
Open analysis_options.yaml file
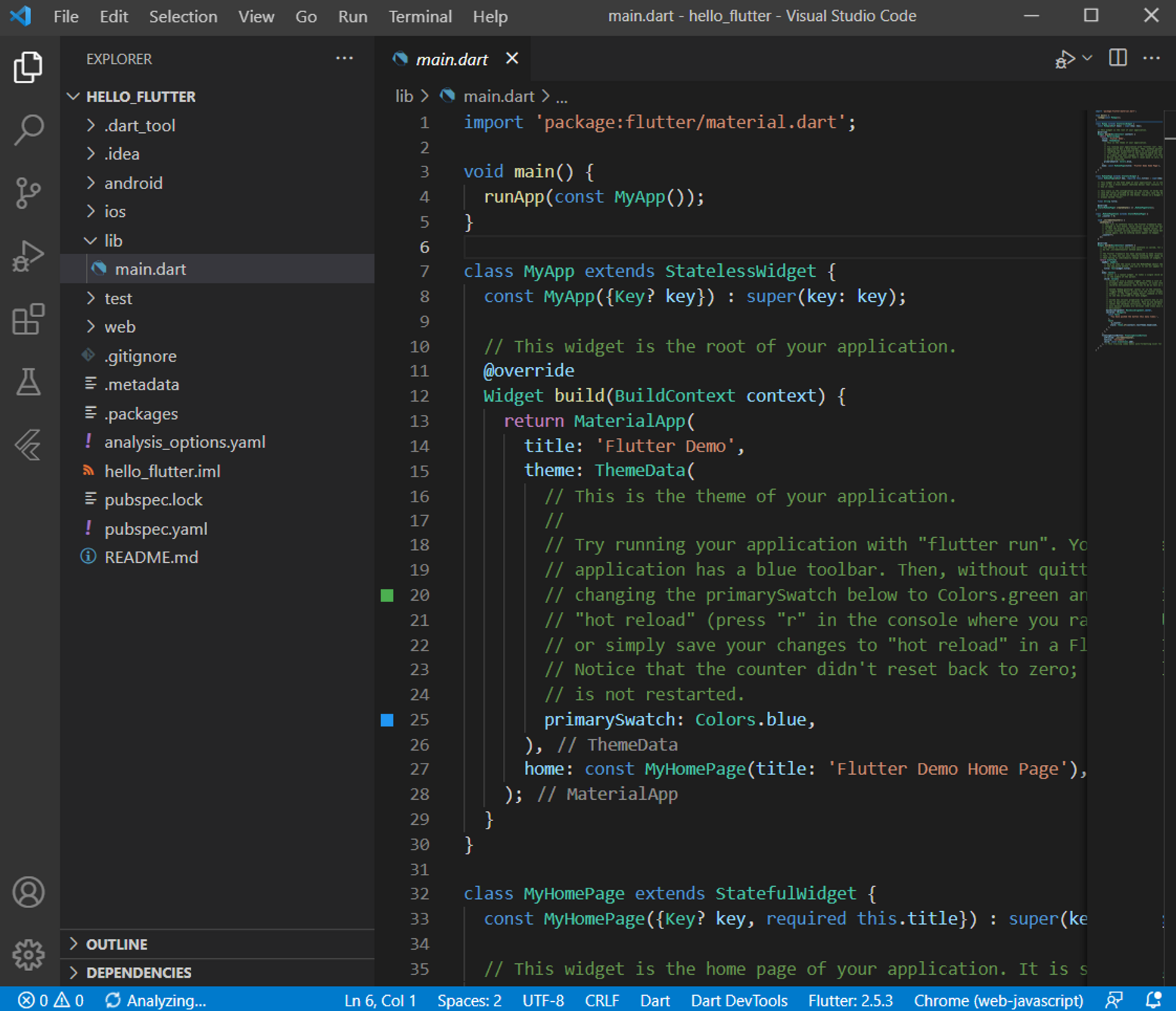(217, 442)
